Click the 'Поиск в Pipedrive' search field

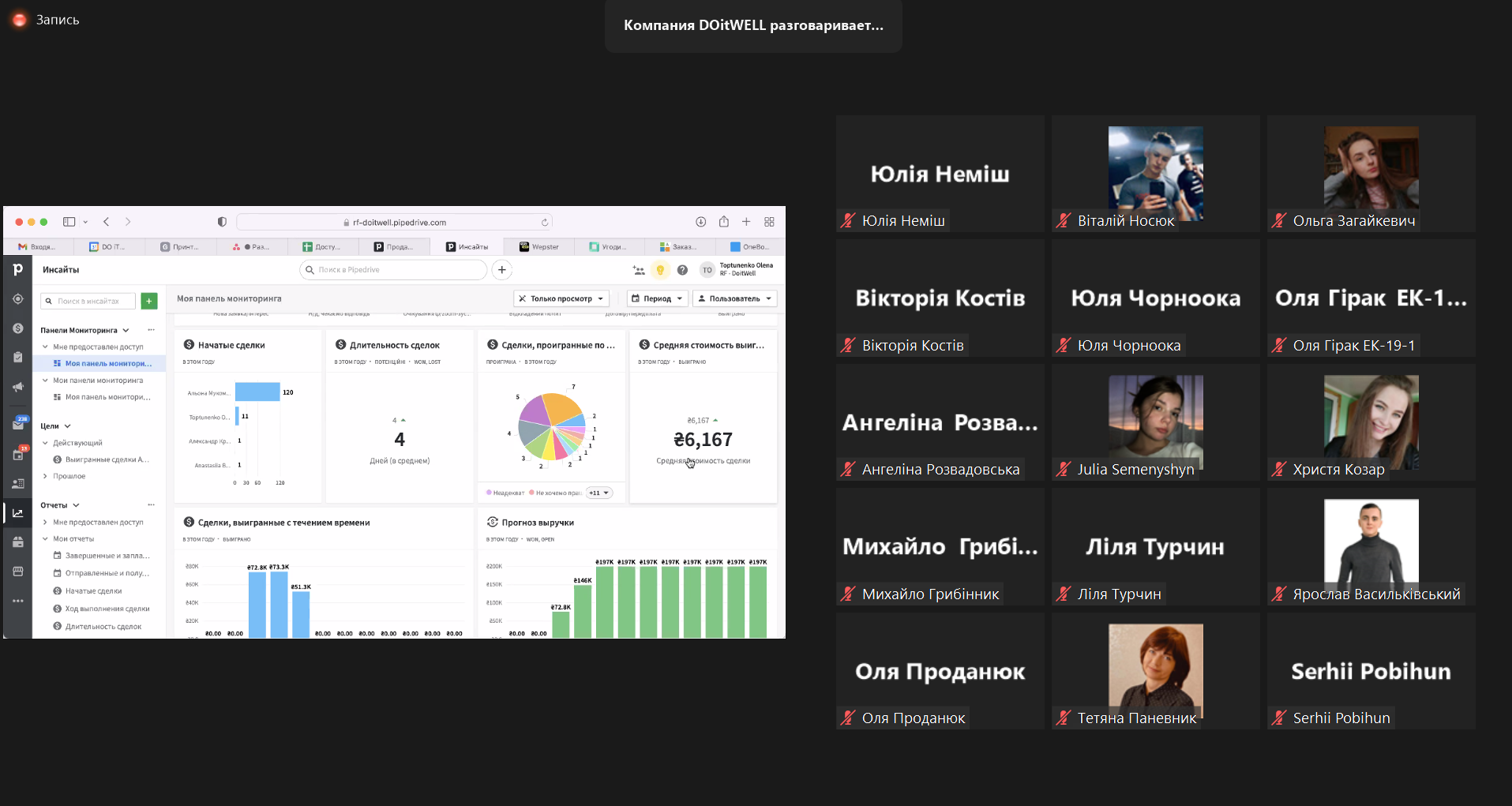[x=393, y=270]
